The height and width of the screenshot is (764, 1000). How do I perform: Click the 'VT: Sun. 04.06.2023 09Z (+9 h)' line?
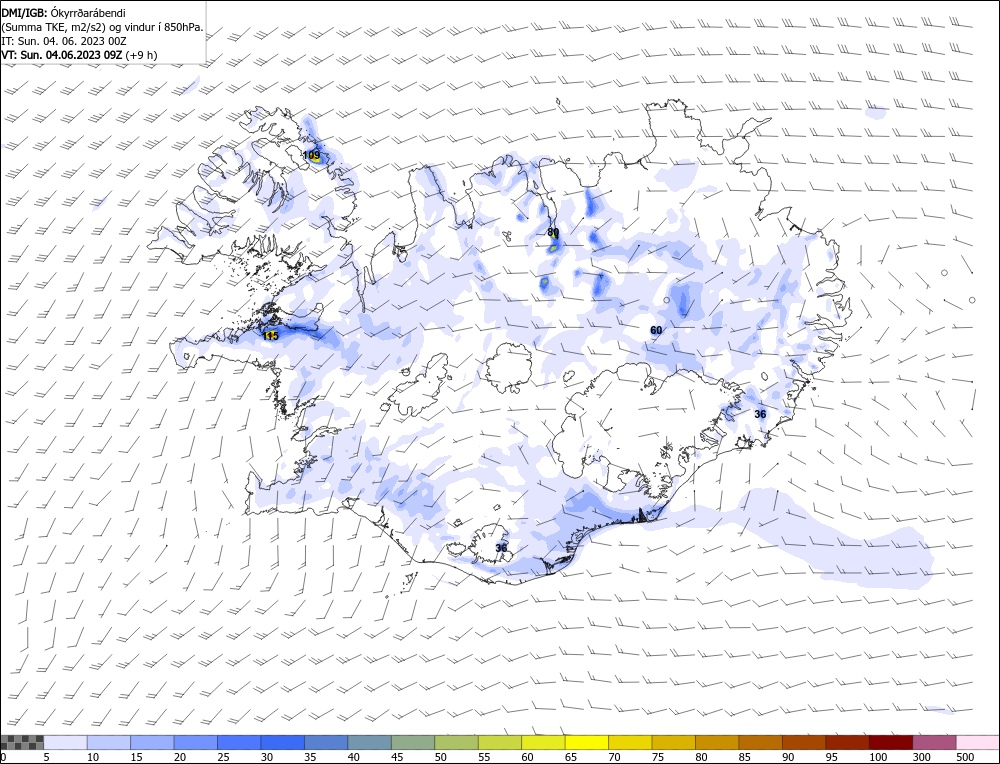79,55
